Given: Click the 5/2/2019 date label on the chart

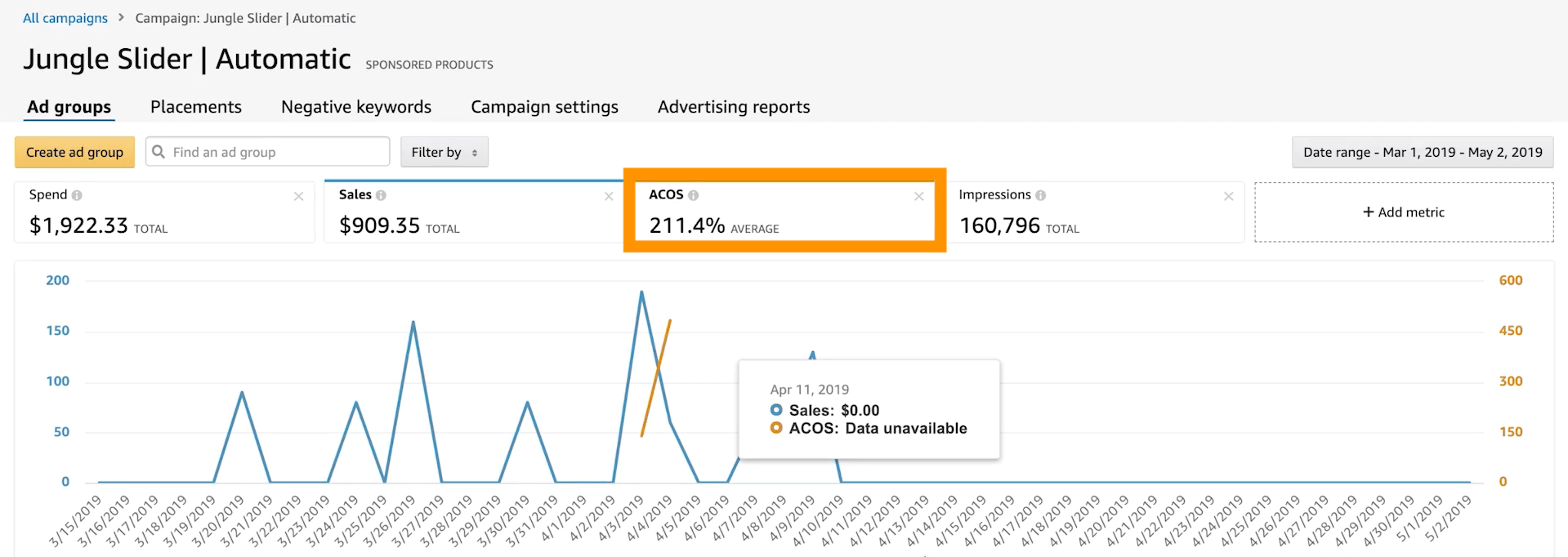Looking at the screenshot, I should click(1447, 519).
